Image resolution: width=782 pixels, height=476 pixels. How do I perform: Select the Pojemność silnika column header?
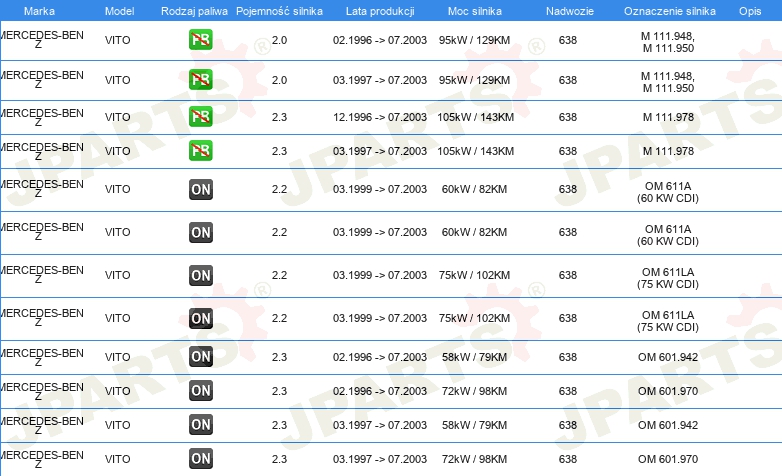tap(279, 11)
